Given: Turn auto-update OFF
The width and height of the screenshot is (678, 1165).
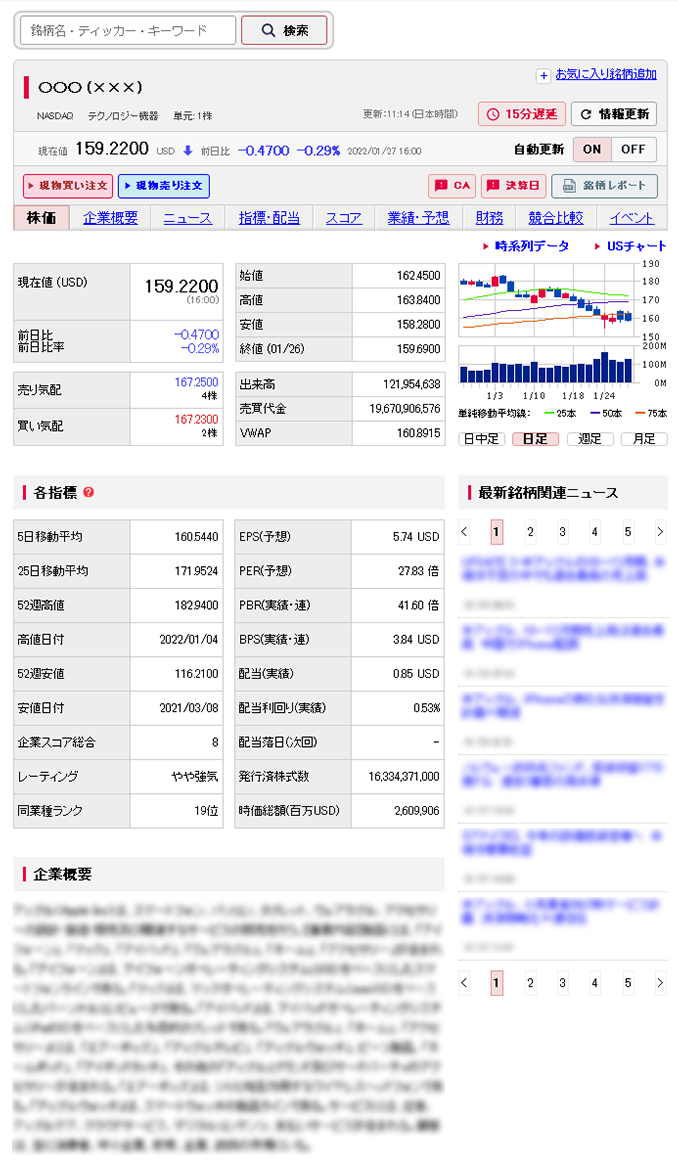Looking at the screenshot, I should (x=633, y=150).
